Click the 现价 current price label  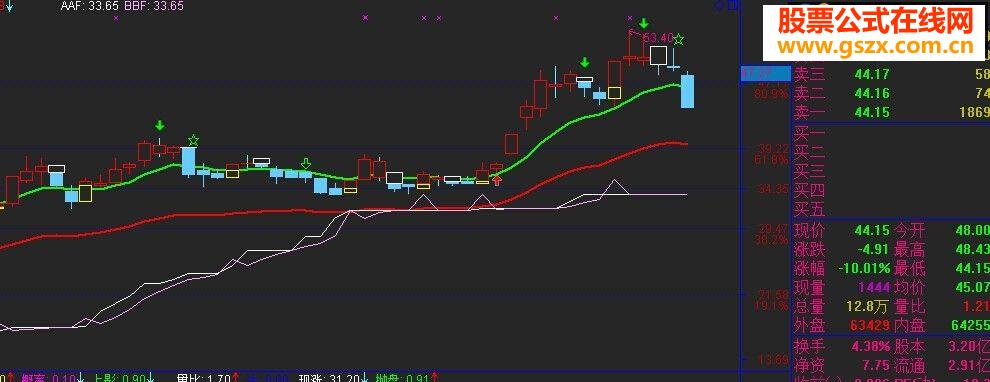coord(810,230)
